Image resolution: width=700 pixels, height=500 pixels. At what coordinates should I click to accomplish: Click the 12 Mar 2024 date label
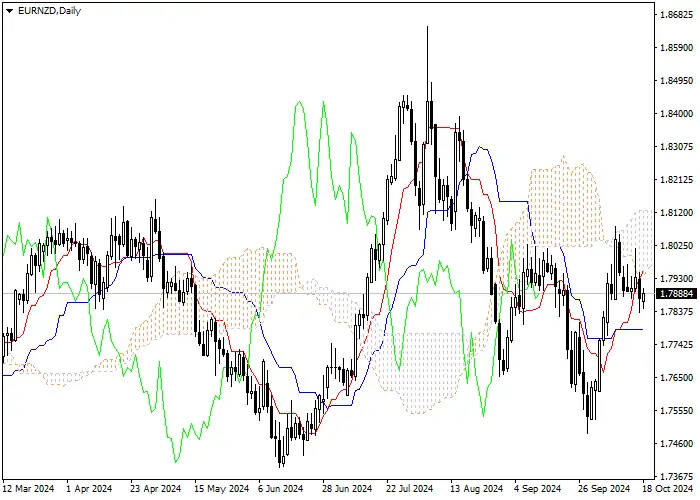pyautogui.click(x=29, y=489)
